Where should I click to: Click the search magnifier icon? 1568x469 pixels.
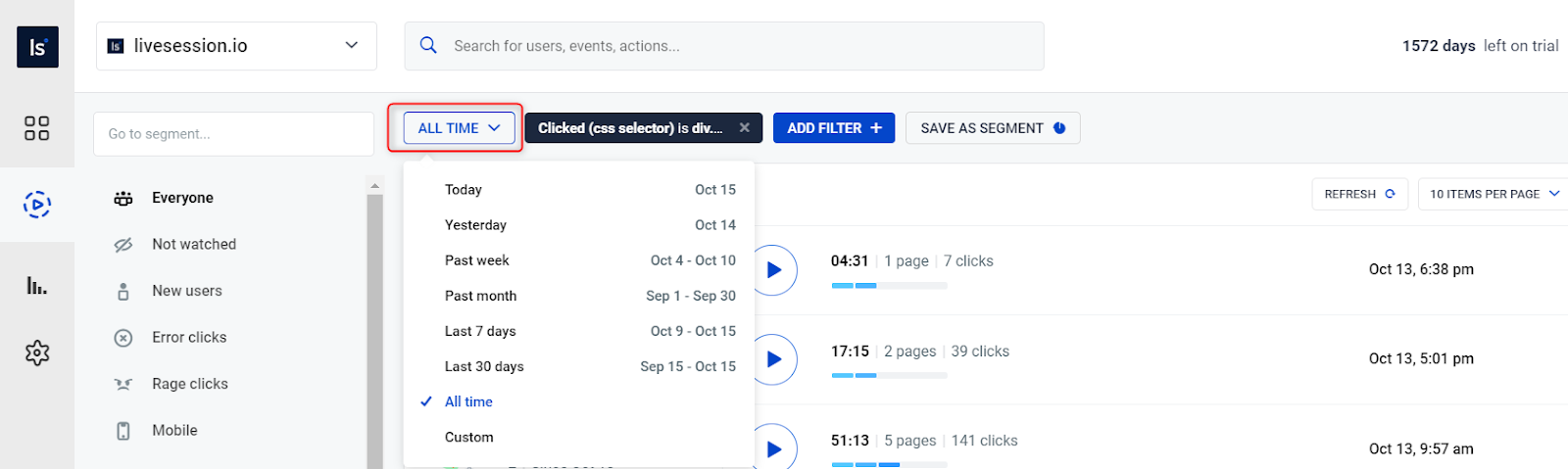click(x=428, y=45)
